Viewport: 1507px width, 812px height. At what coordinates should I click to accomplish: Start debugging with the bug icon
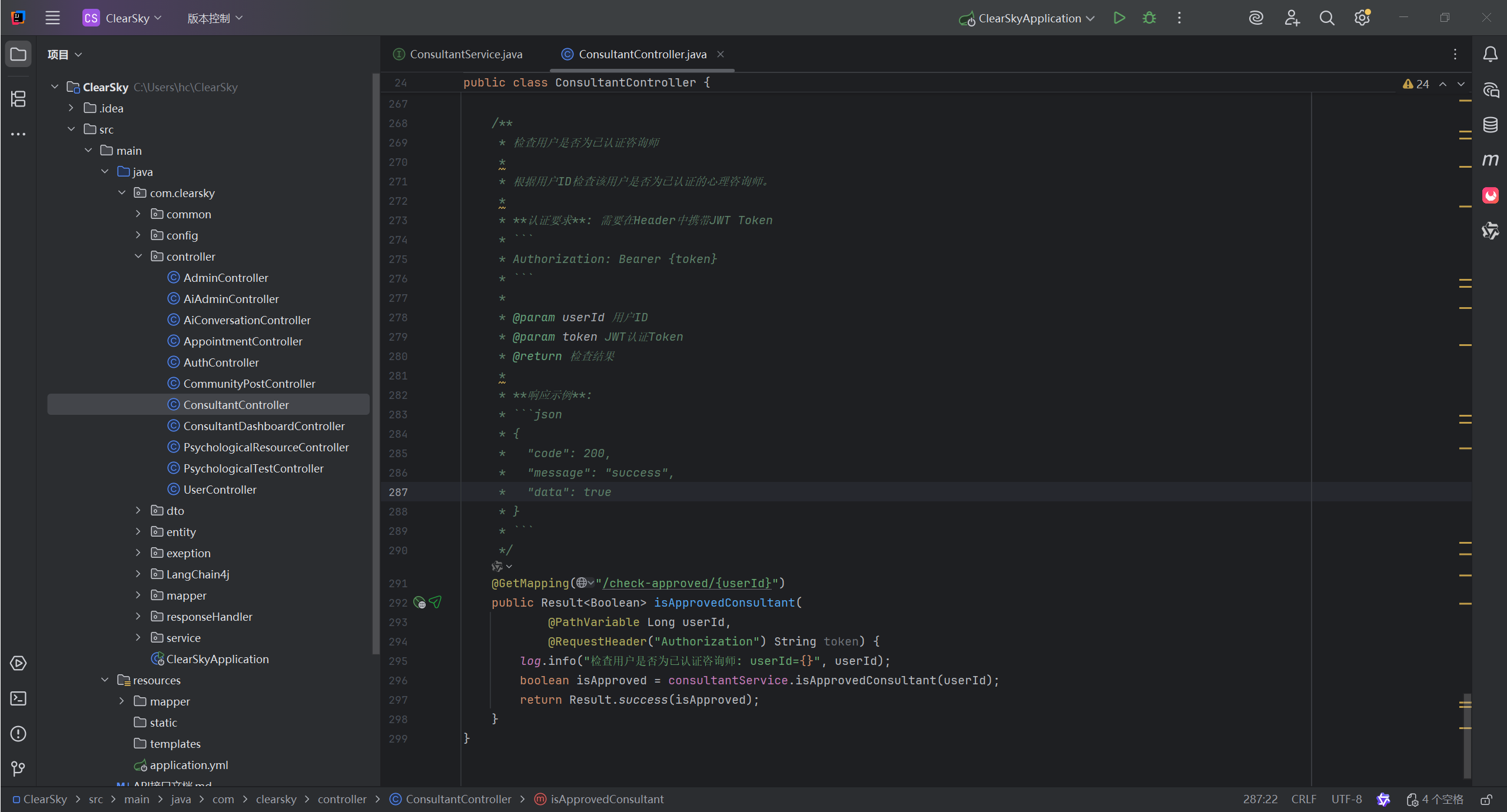click(1149, 18)
